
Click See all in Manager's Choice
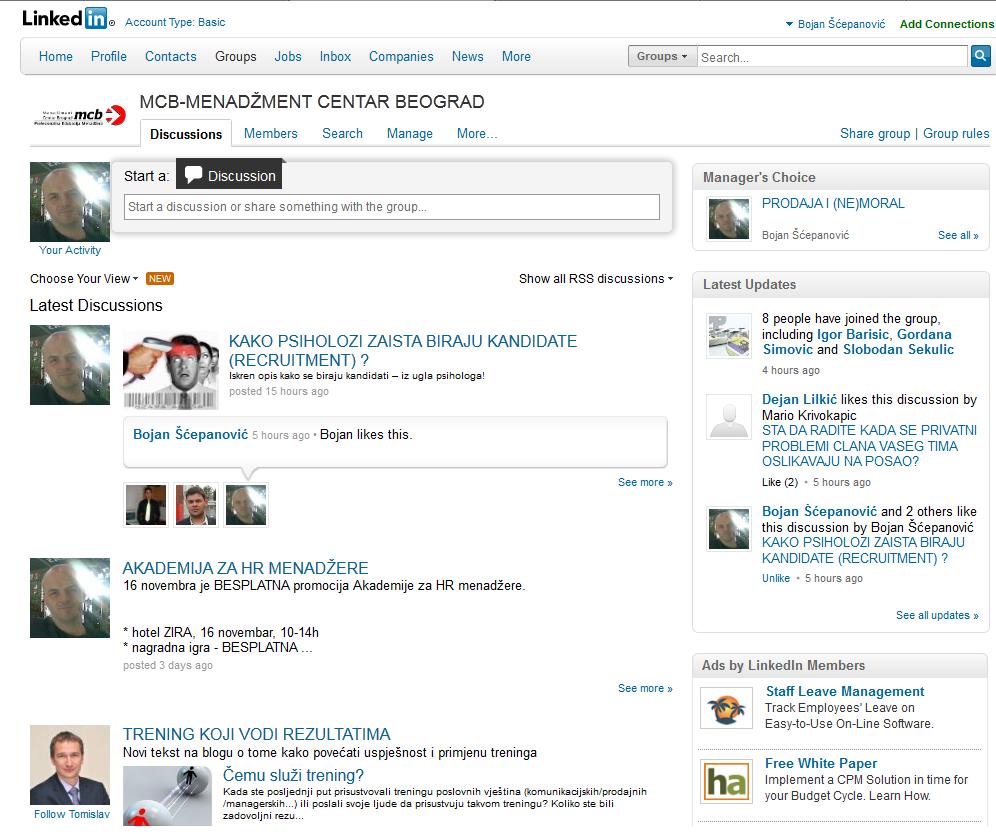point(958,236)
